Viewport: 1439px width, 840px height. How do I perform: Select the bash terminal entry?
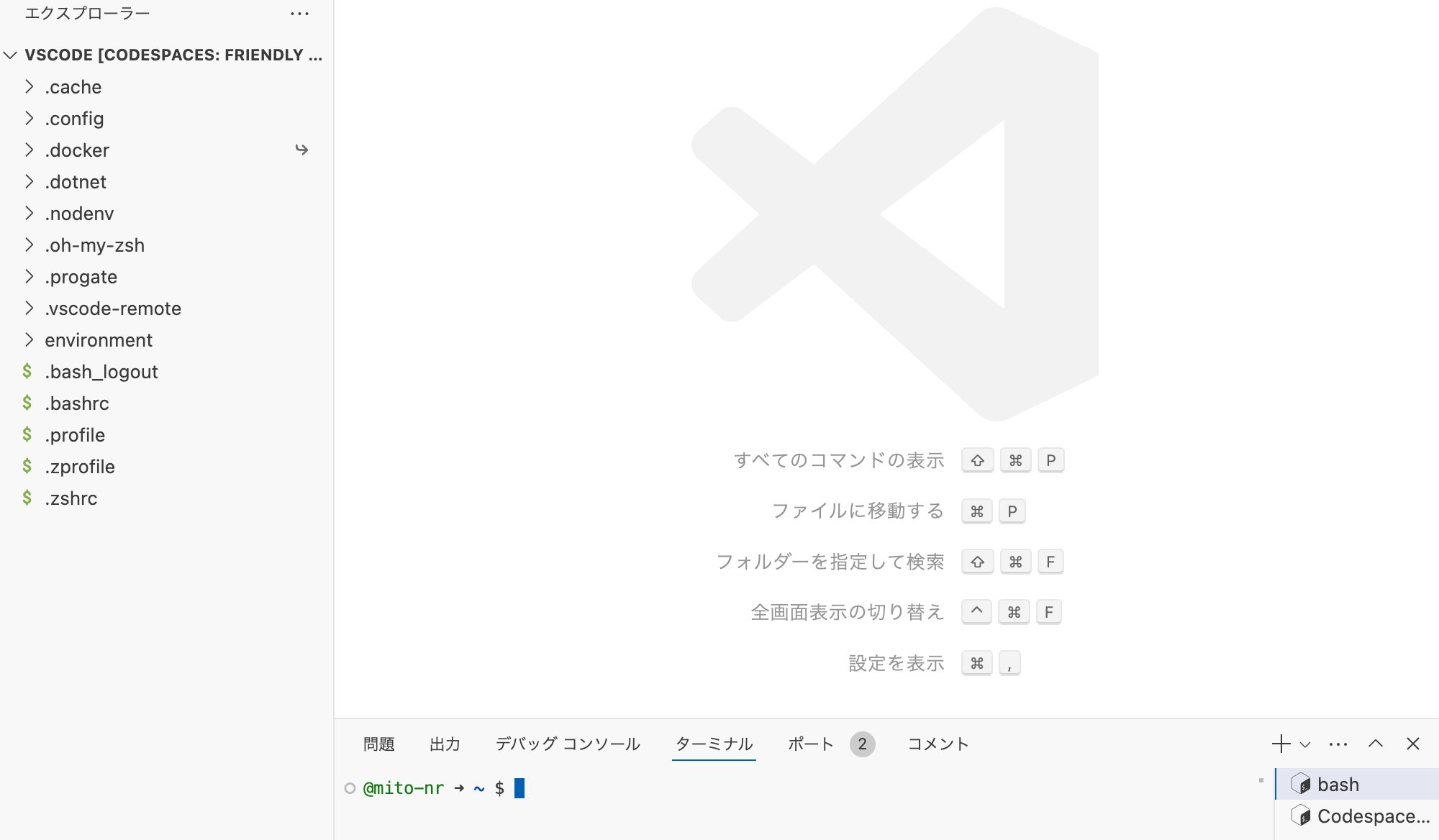pyautogui.click(x=1338, y=784)
